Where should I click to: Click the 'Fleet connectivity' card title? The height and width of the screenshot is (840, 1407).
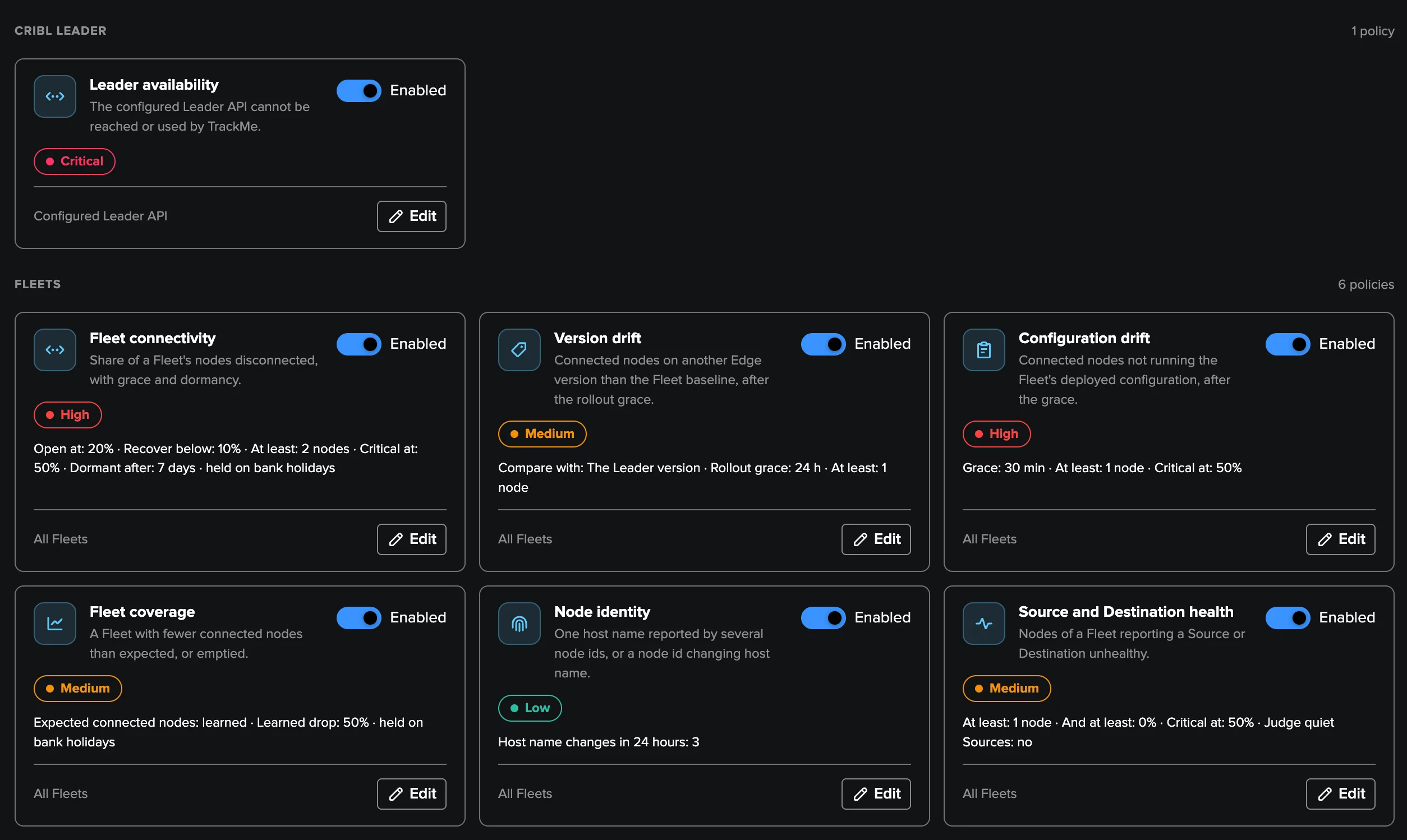click(152, 339)
